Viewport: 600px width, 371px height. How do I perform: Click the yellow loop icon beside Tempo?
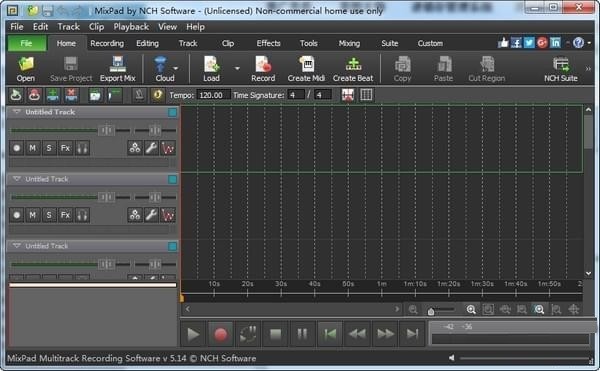[157, 95]
